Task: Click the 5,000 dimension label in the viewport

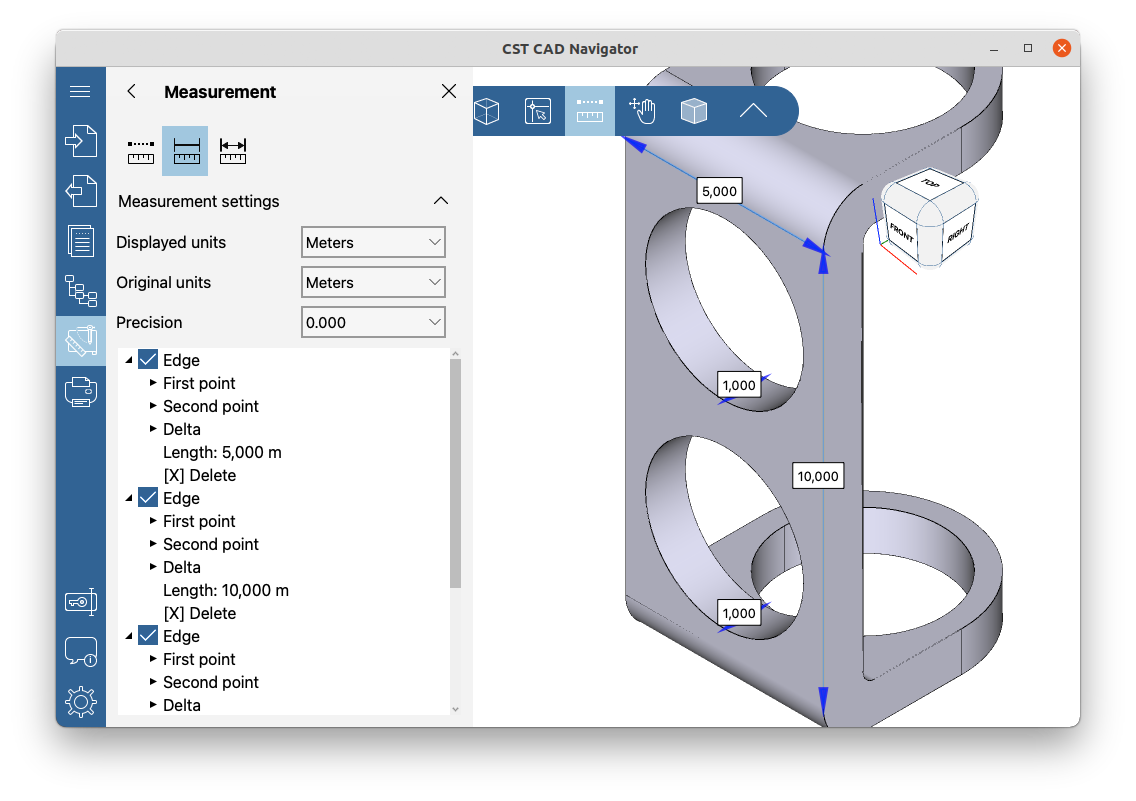Action: (x=719, y=191)
